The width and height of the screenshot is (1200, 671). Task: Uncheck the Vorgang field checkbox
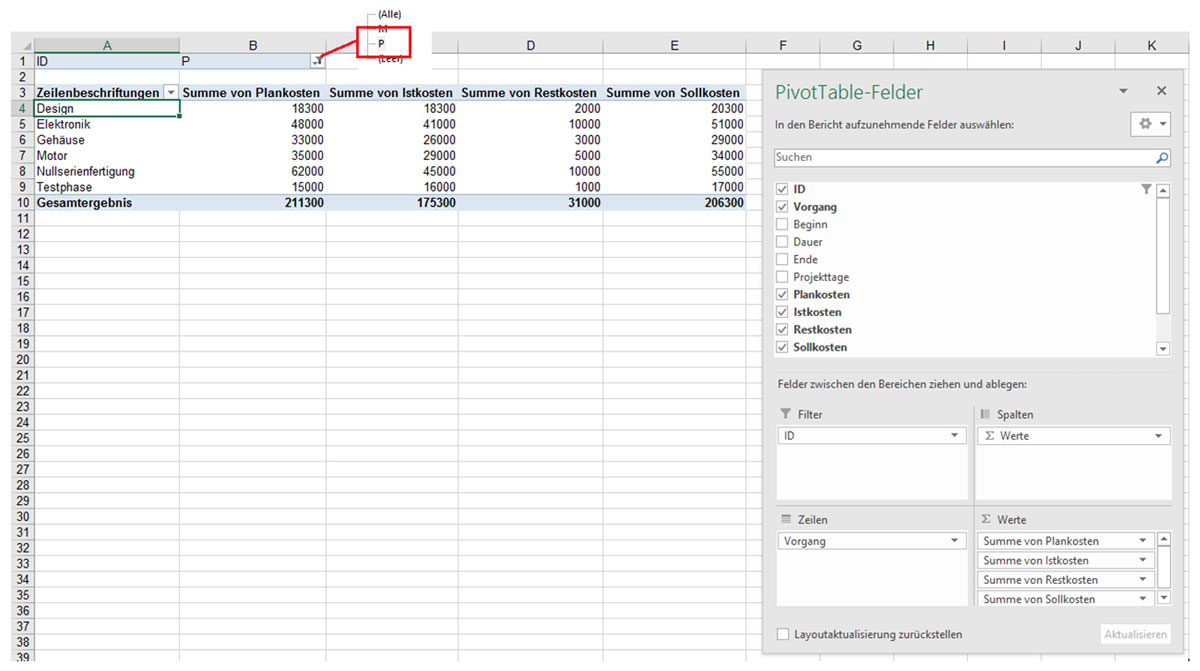tap(782, 207)
